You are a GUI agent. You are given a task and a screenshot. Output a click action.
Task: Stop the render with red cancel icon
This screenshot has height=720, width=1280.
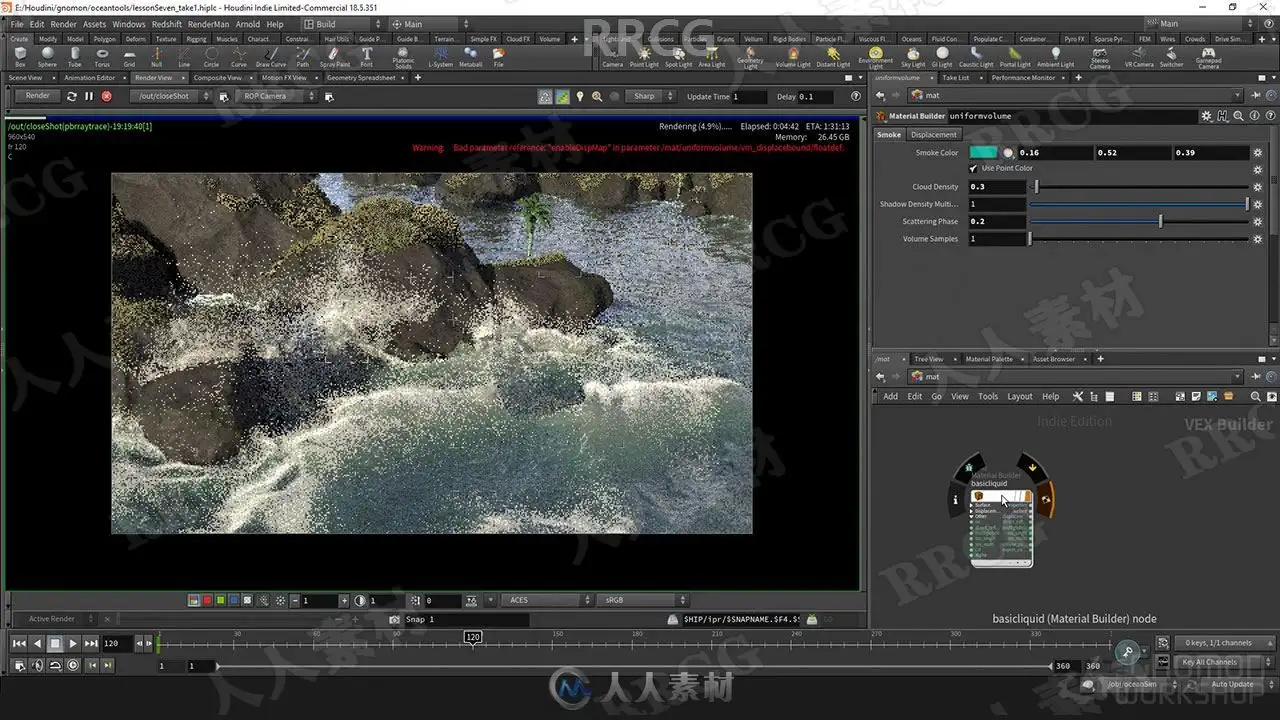(x=107, y=96)
